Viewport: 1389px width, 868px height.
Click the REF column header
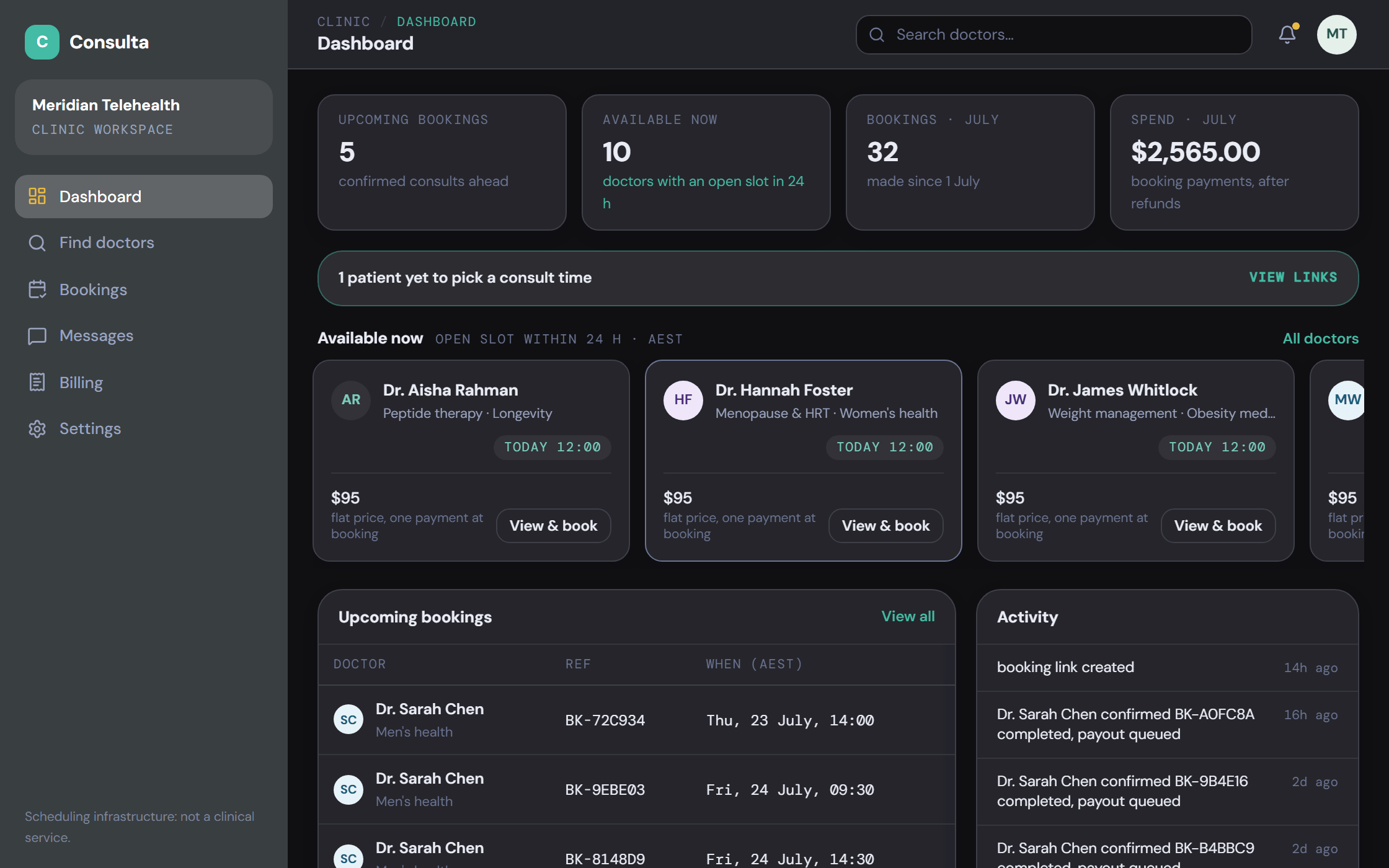tap(578, 664)
